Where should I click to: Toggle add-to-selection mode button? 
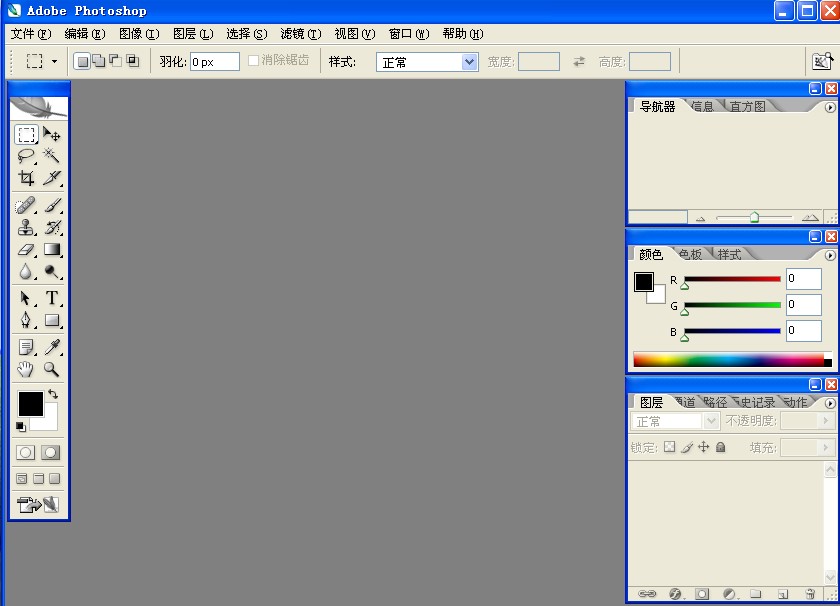[99, 61]
